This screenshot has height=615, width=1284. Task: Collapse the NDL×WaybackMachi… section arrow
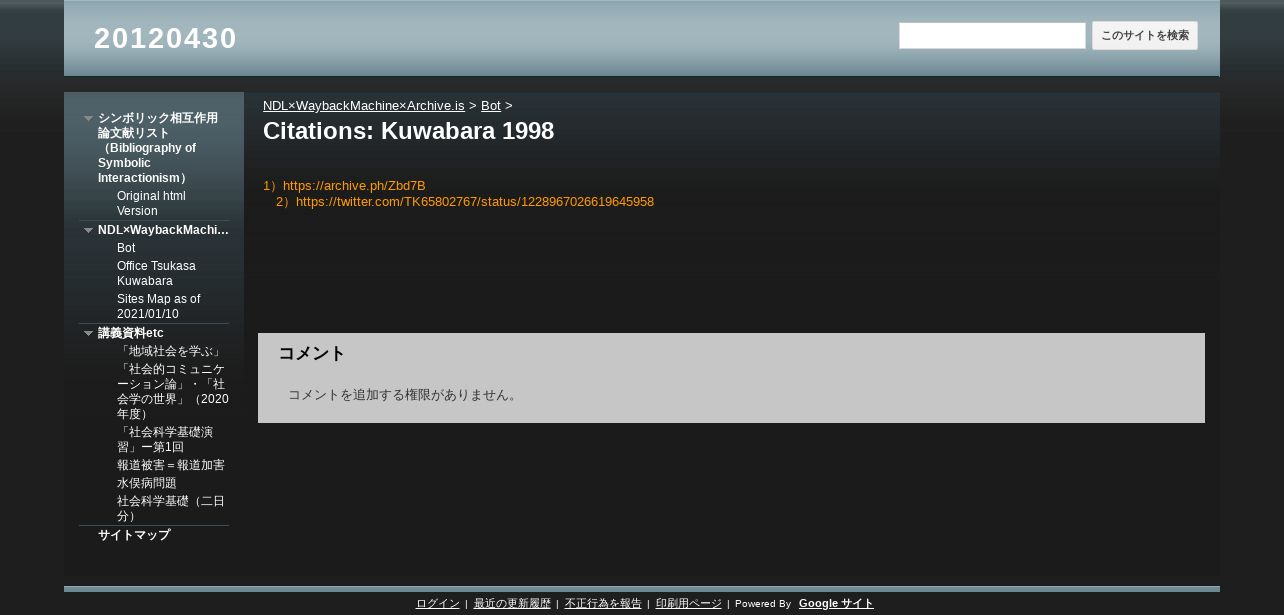pos(88,230)
